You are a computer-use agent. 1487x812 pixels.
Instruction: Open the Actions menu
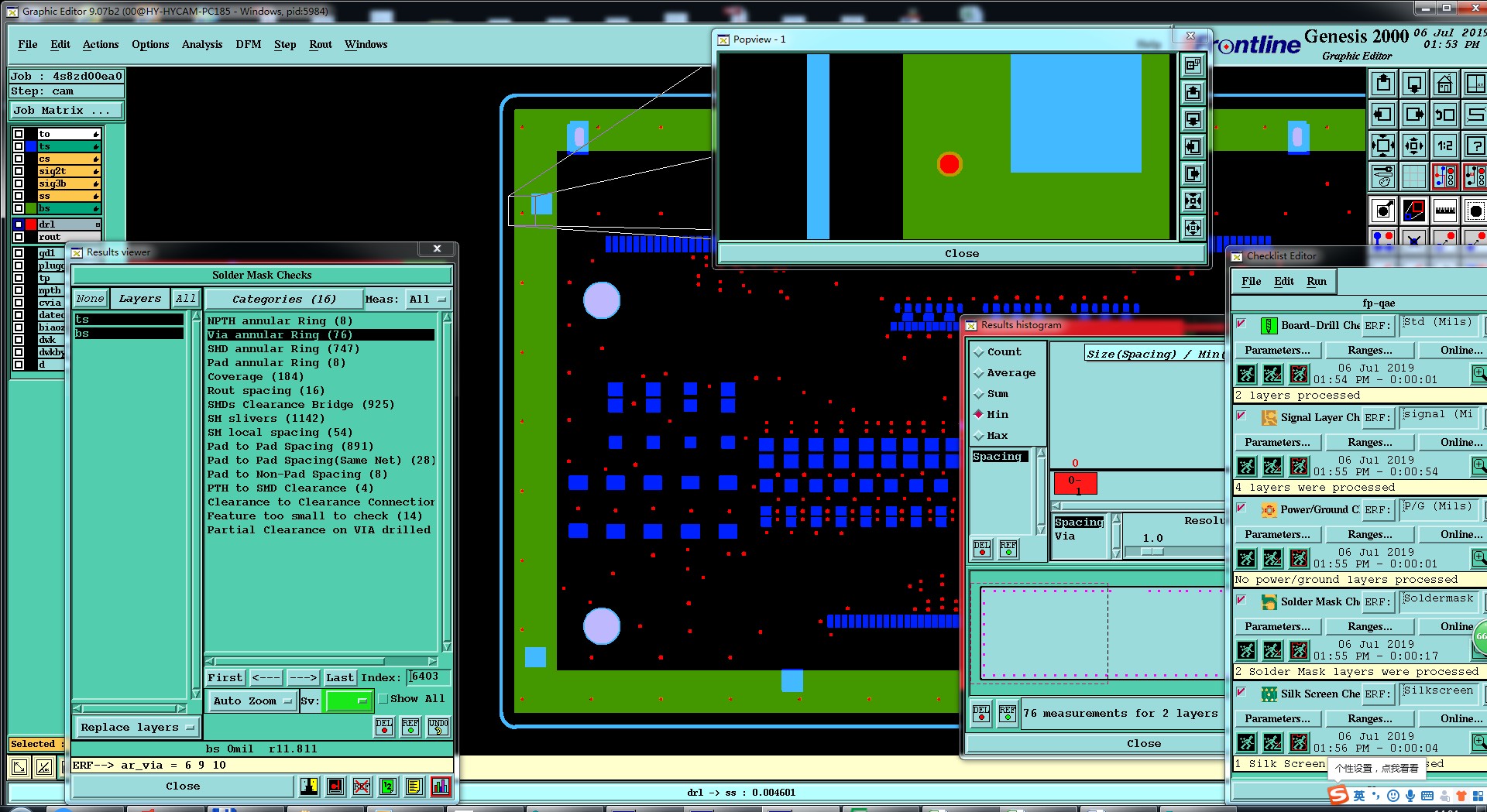tap(101, 44)
